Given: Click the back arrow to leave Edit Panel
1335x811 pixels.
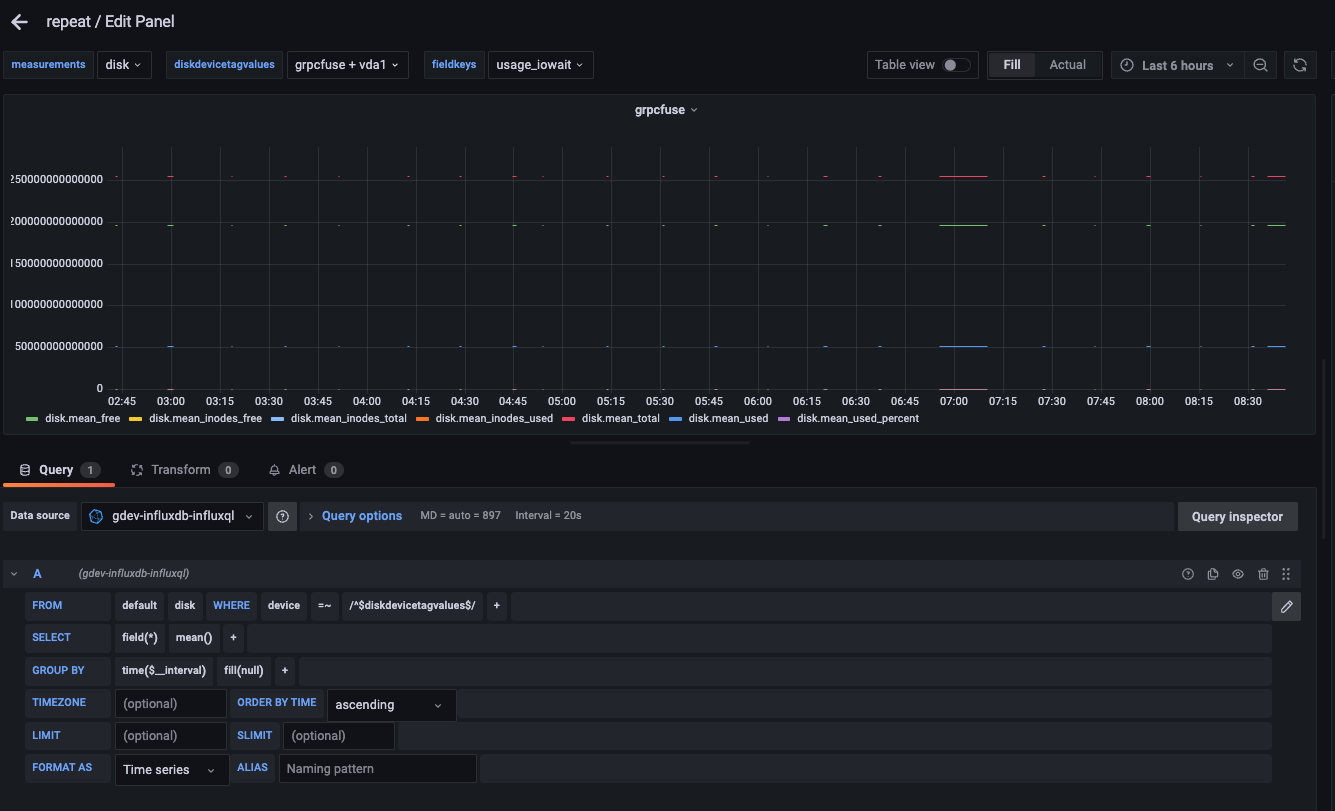Looking at the screenshot, I should (19, 21).
